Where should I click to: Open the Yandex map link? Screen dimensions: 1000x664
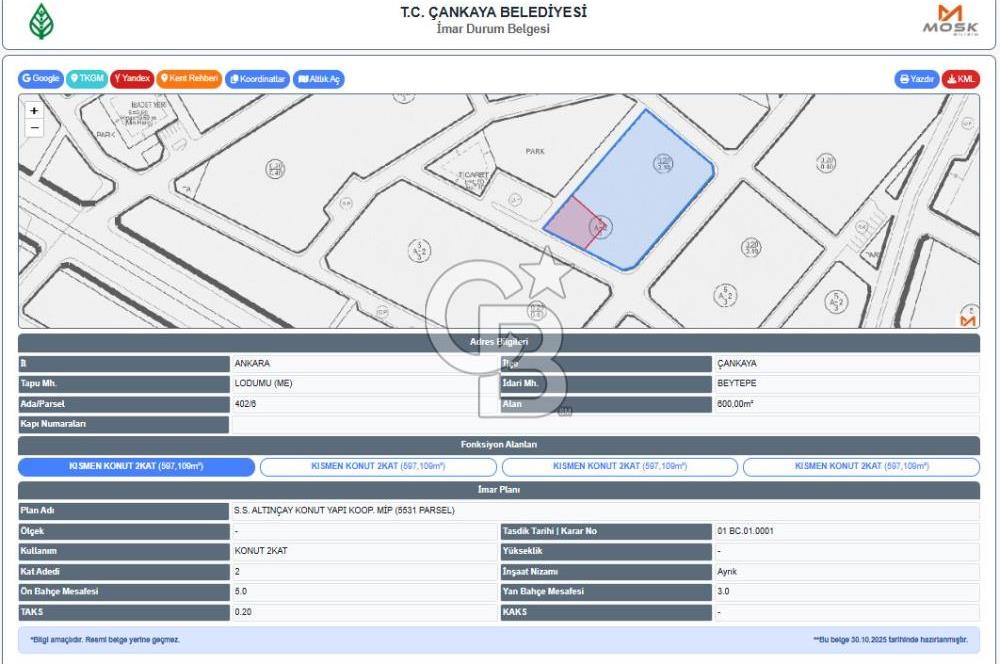(x=132, y=79)
